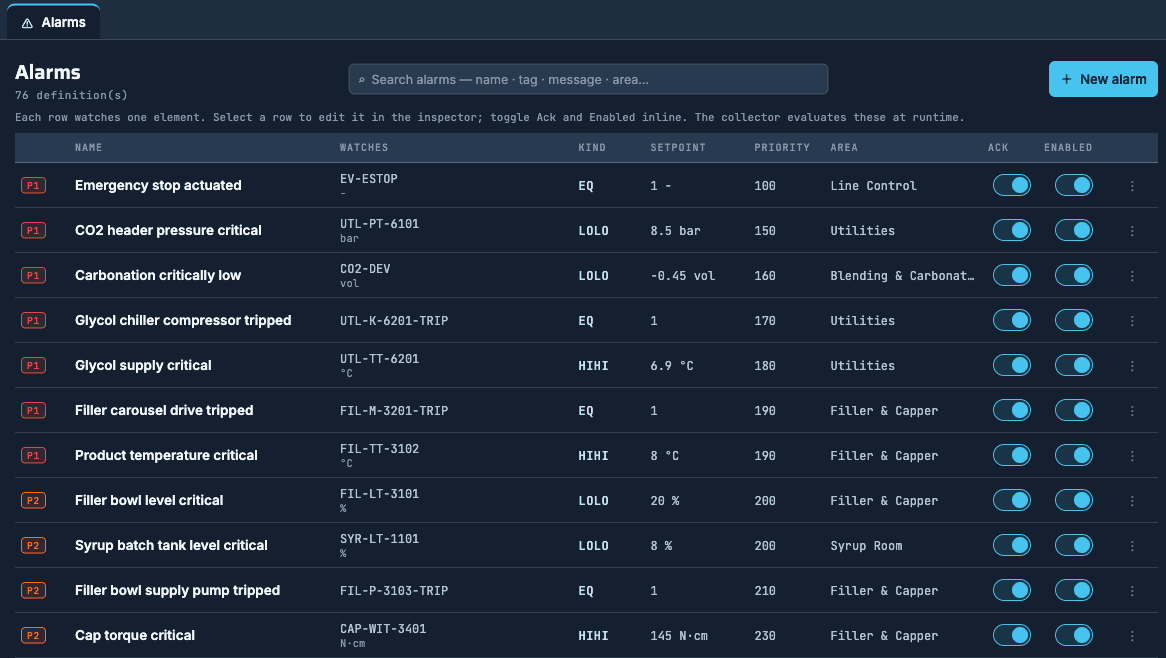Click P1 badge of CO2 header pressure critical
The height and width of the screenshot is (658, 1166).
click(33, 230)
